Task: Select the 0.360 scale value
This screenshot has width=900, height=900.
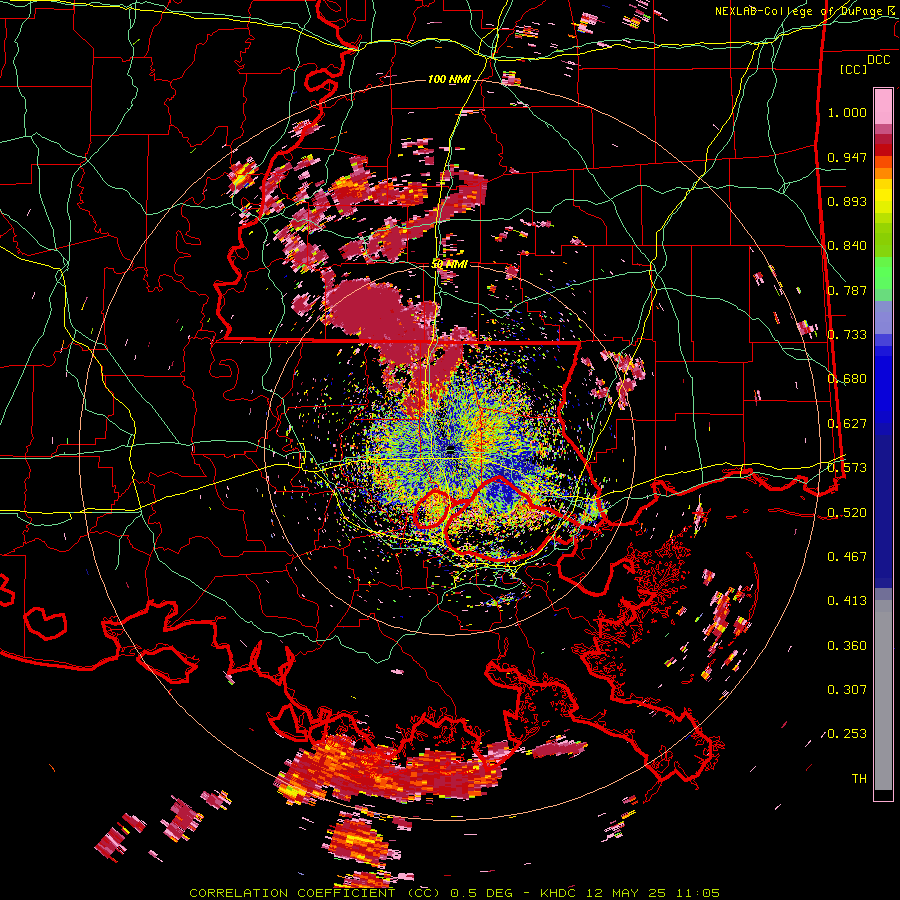Action: point(847,645)
